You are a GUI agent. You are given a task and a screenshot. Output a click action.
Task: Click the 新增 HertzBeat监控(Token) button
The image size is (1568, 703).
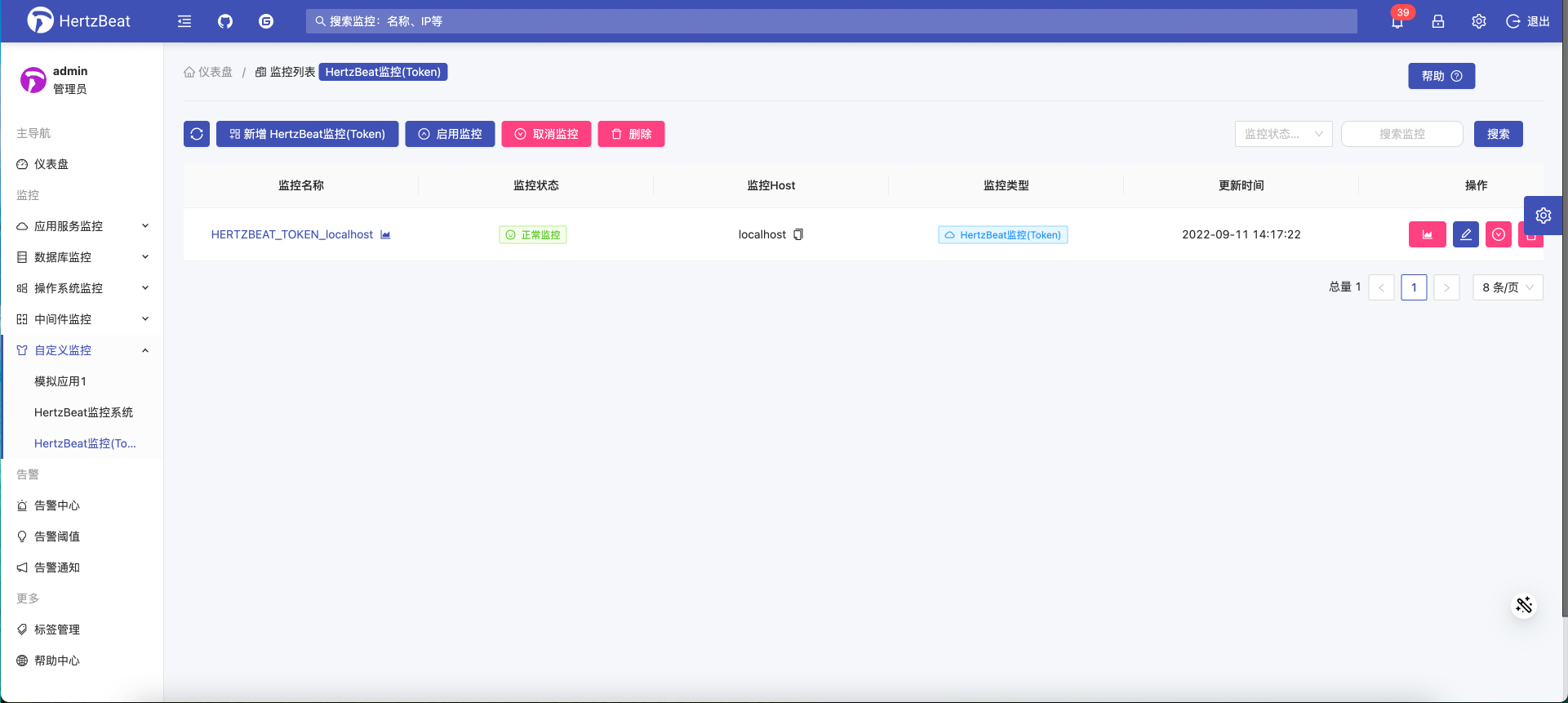pos(307,134)
